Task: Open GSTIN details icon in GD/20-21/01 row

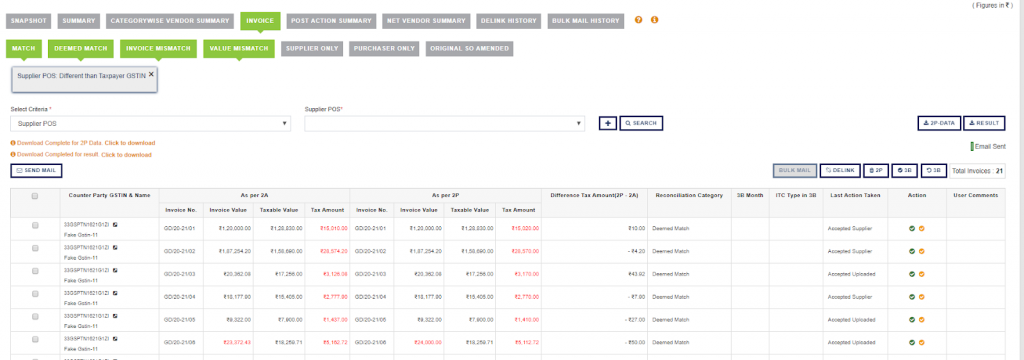Action: pyautogui.click(x=115, y=224)
